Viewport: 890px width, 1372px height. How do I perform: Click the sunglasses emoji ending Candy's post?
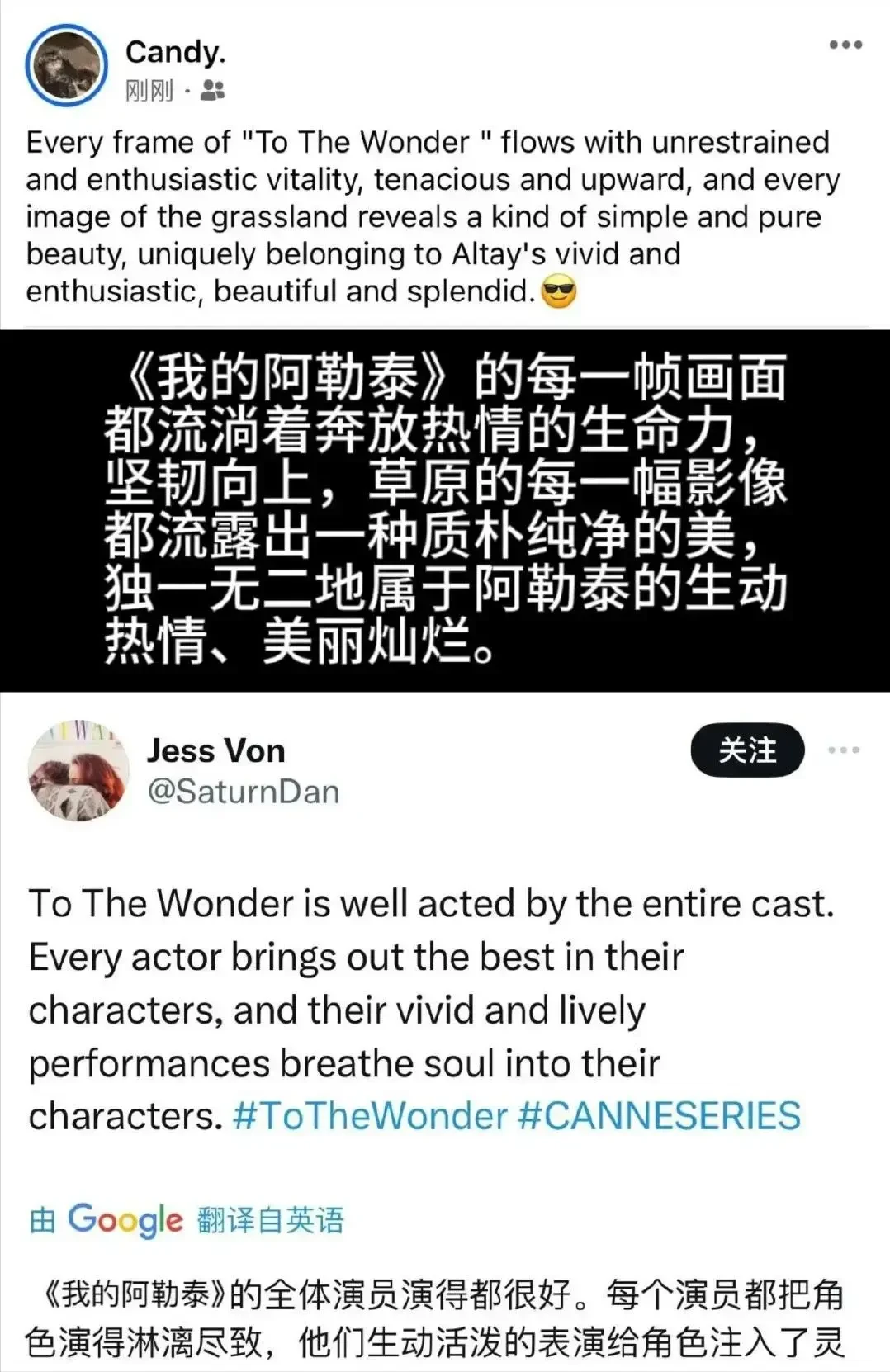point(559,292)
